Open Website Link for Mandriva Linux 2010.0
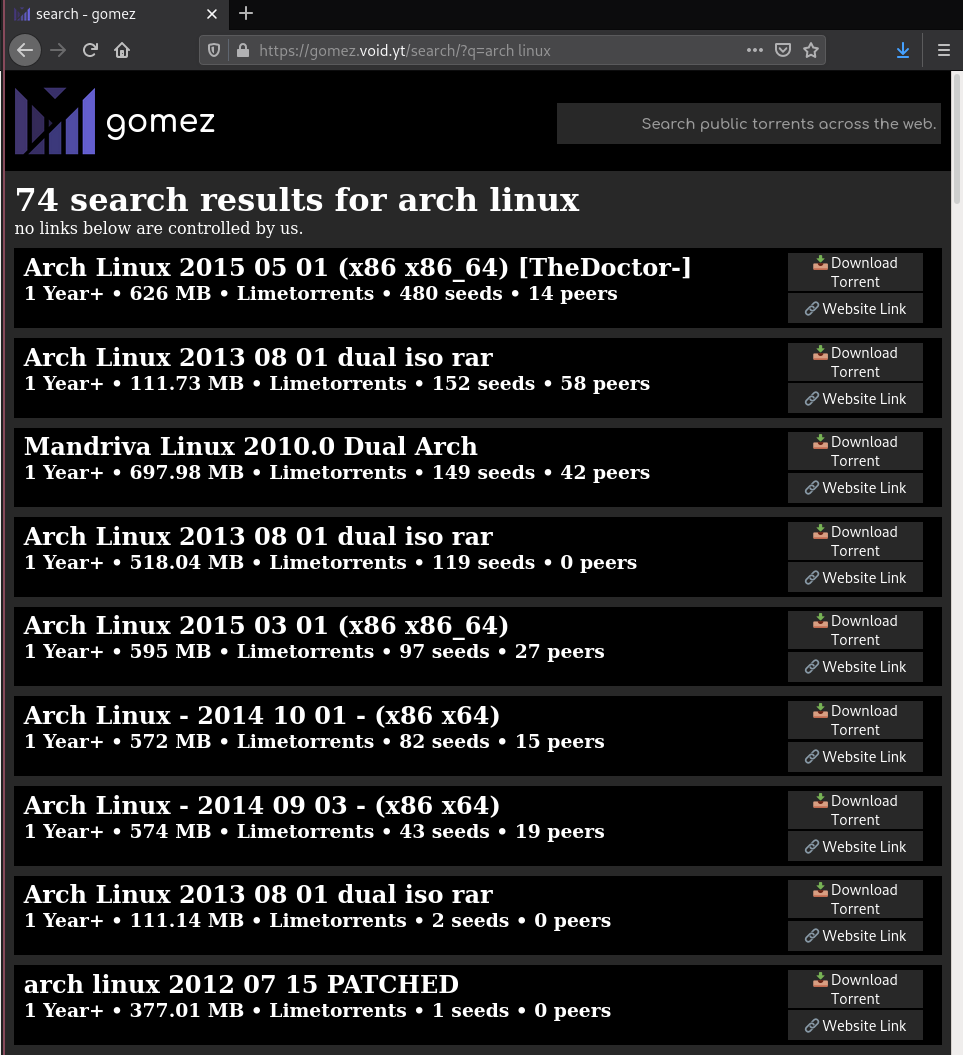963x1055 pixels. (x=855, y=488)
